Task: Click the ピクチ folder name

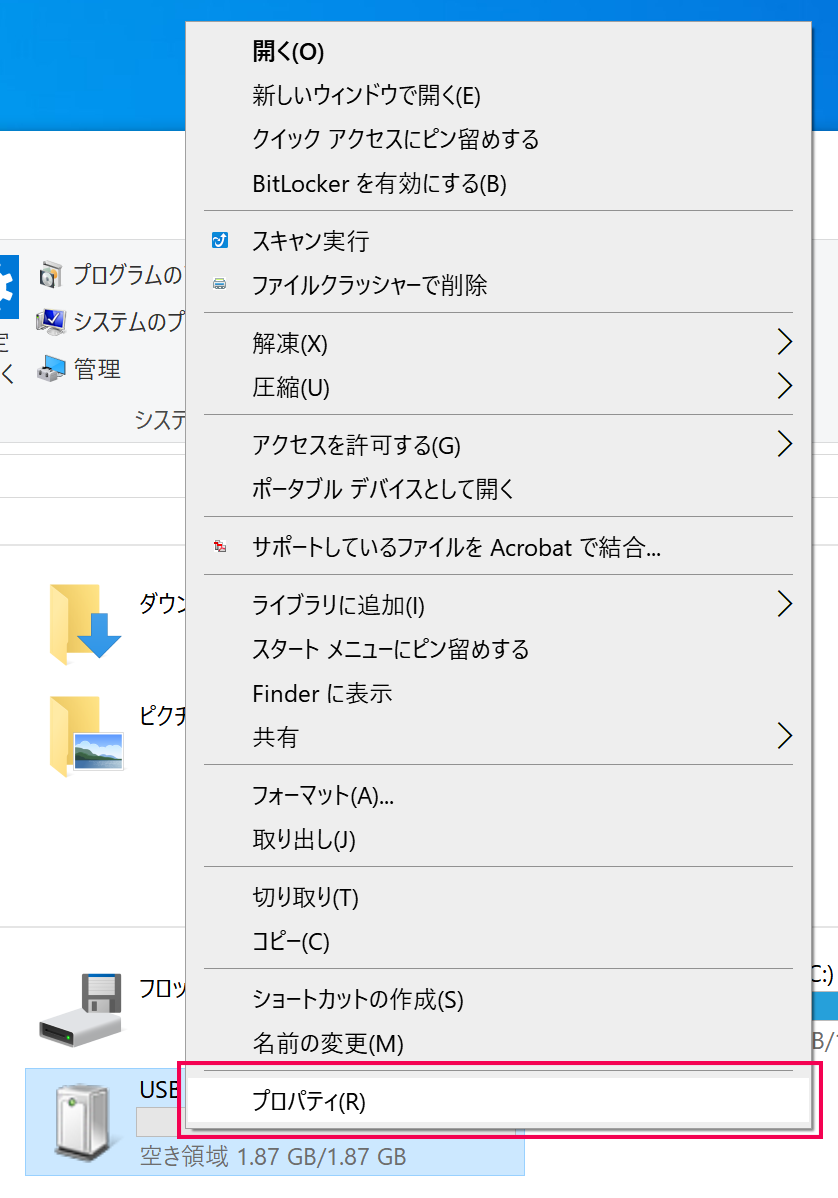Action: (162, 715)
